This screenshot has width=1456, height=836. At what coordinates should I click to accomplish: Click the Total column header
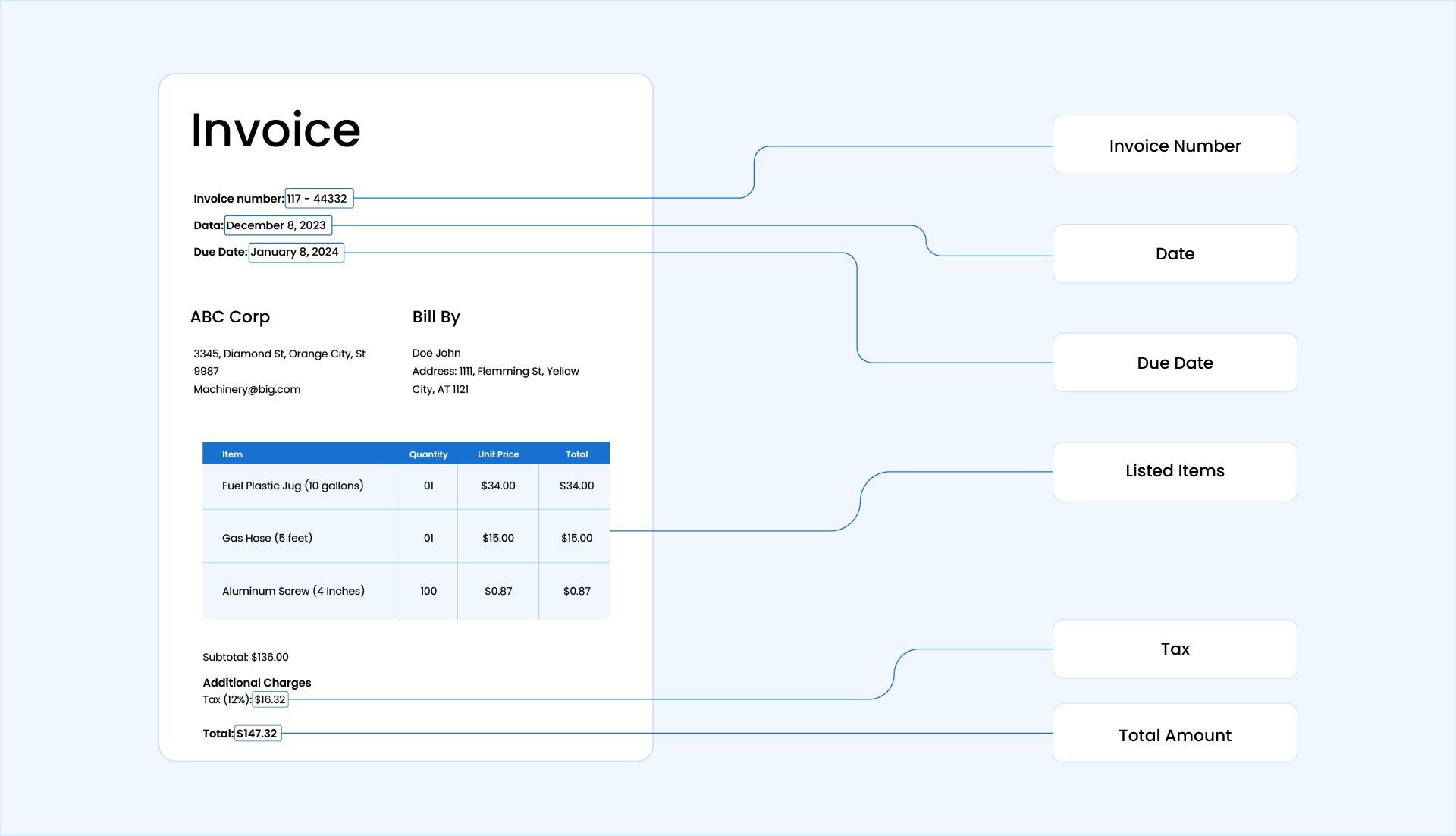(x=576, y=454)
